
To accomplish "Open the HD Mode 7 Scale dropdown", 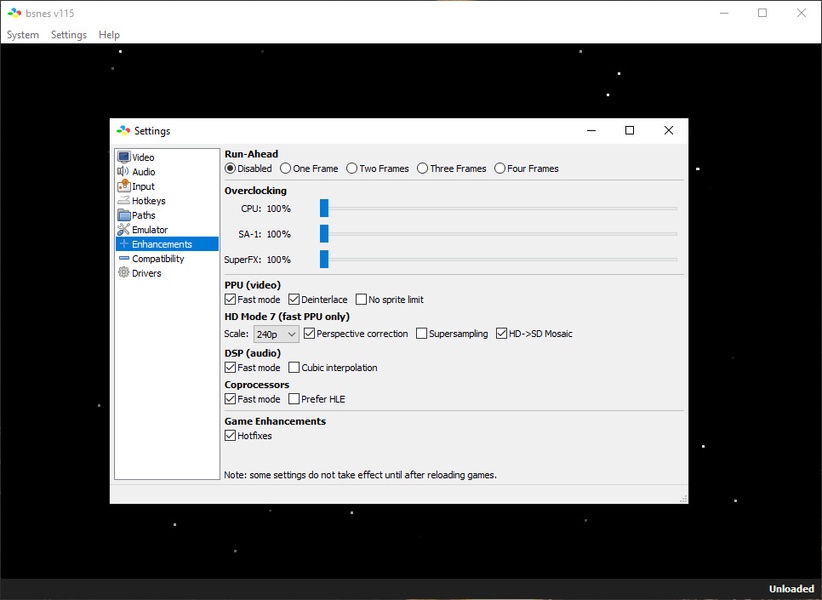I will (x=276, y=334).
